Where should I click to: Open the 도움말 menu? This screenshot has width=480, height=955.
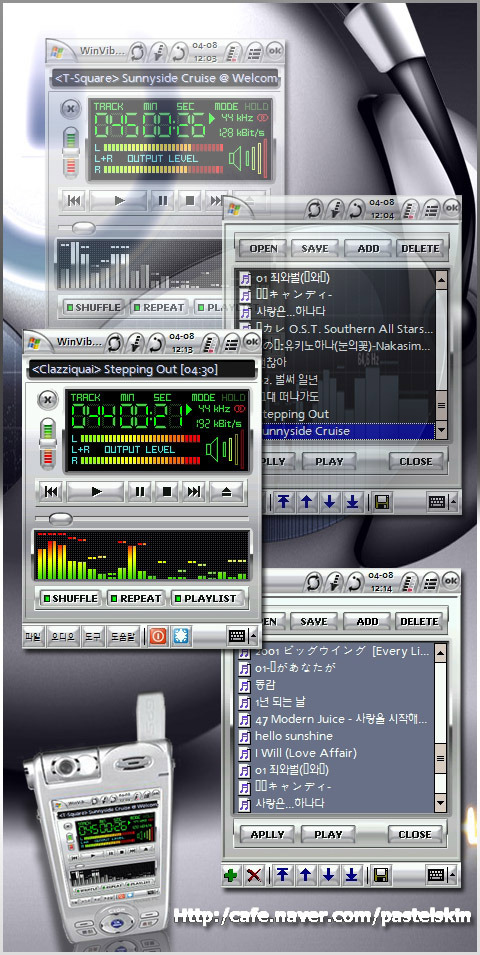124,636
